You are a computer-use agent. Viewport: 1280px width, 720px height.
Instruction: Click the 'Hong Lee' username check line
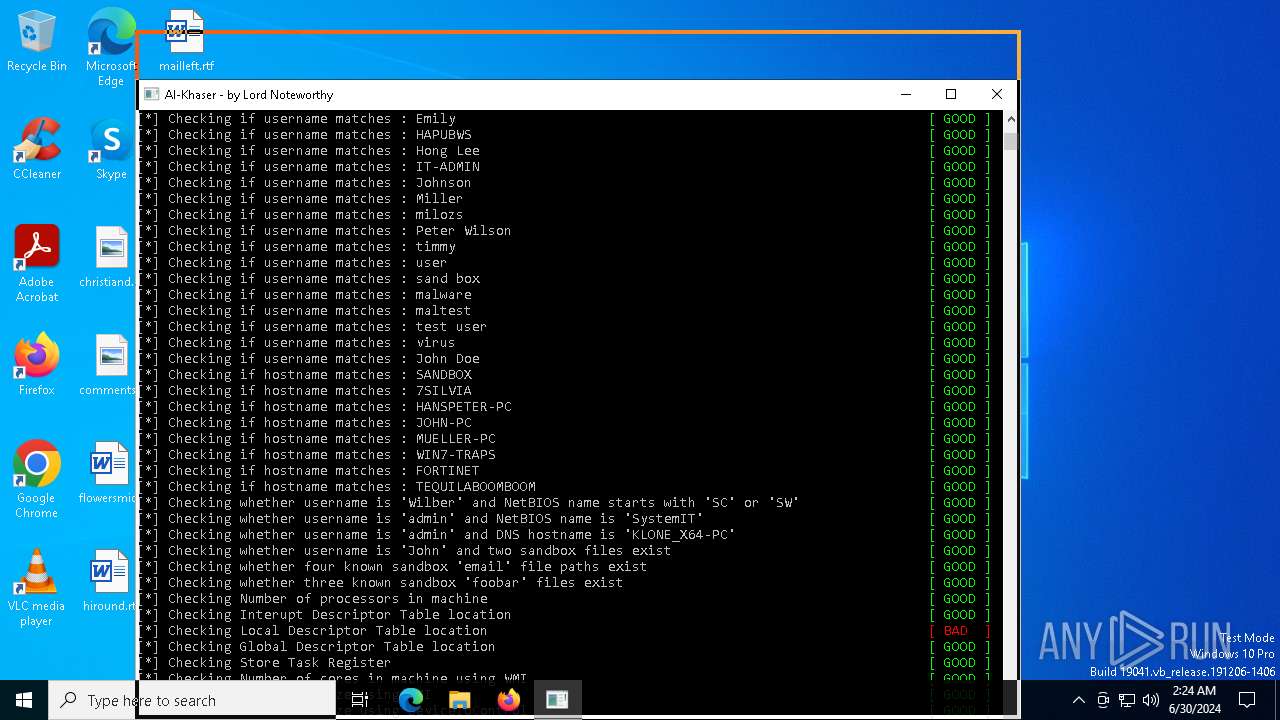(x=309, y=151)
